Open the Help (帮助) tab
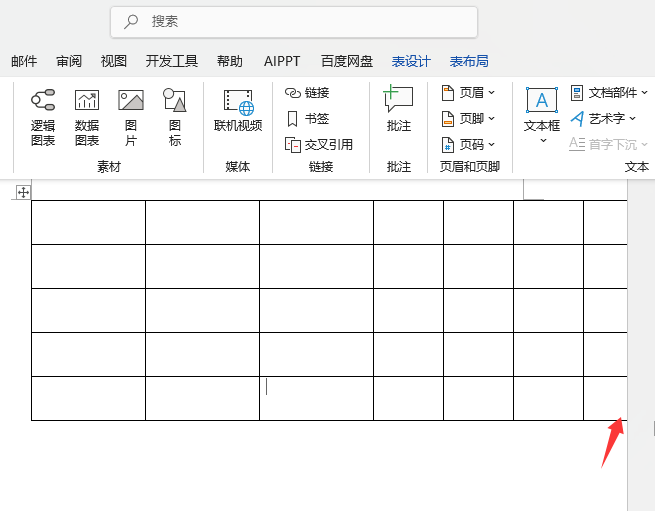Viewport: 655px width, 511px height. [x=229, y=61]
